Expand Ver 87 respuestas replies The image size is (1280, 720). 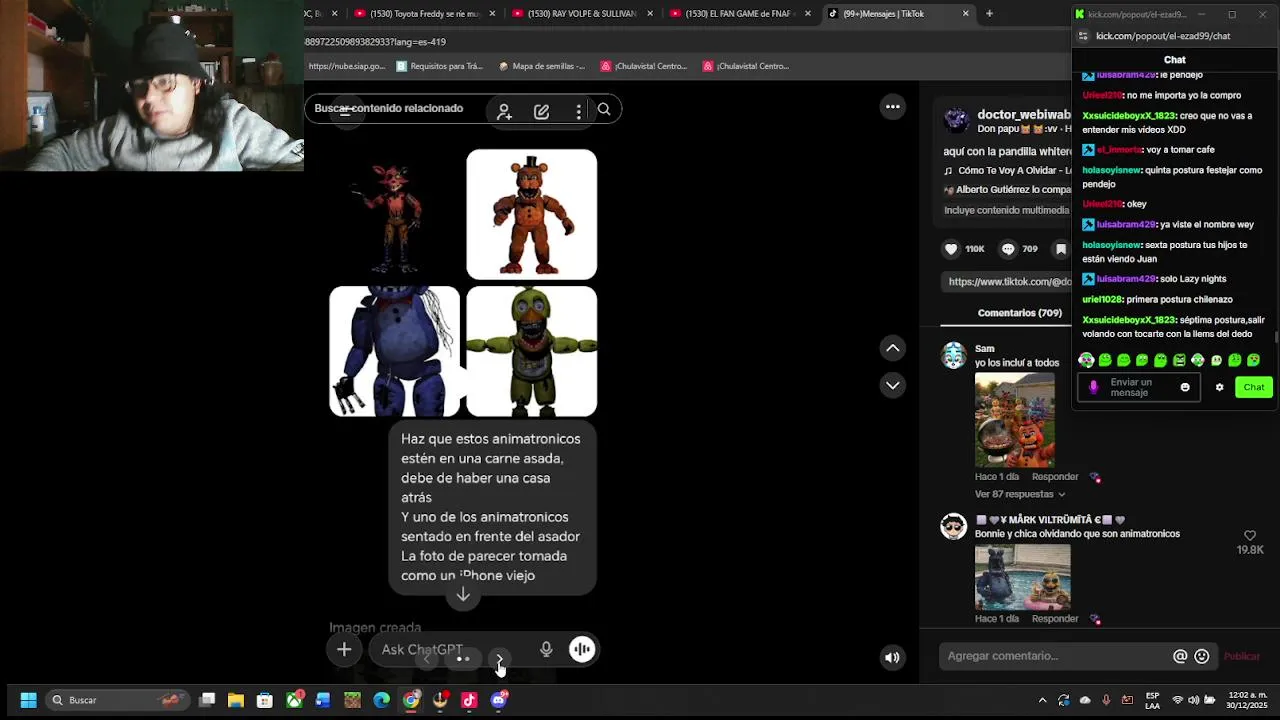pyautogui.click(x=1020, y=494)
